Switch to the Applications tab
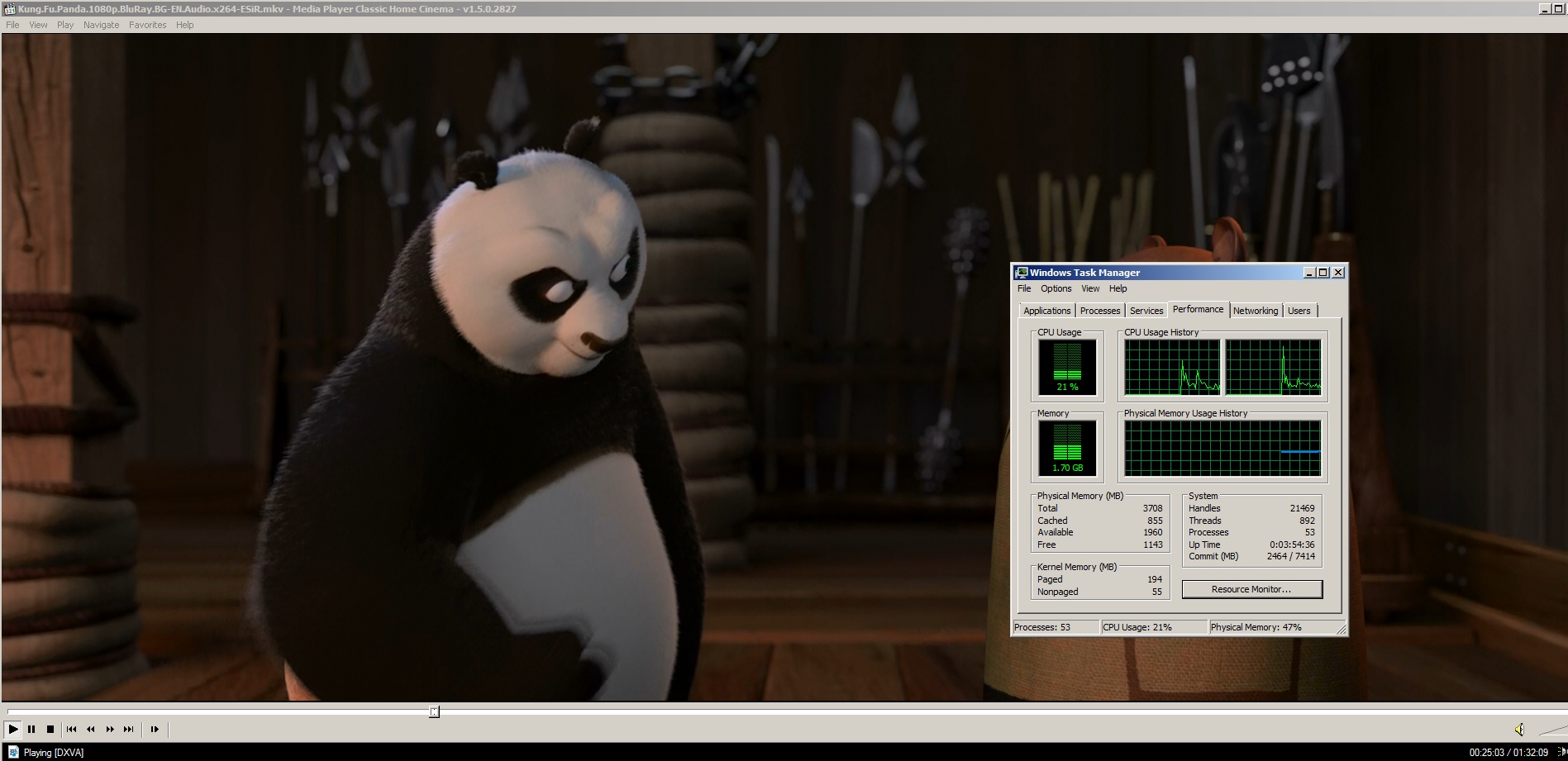 1046,311
